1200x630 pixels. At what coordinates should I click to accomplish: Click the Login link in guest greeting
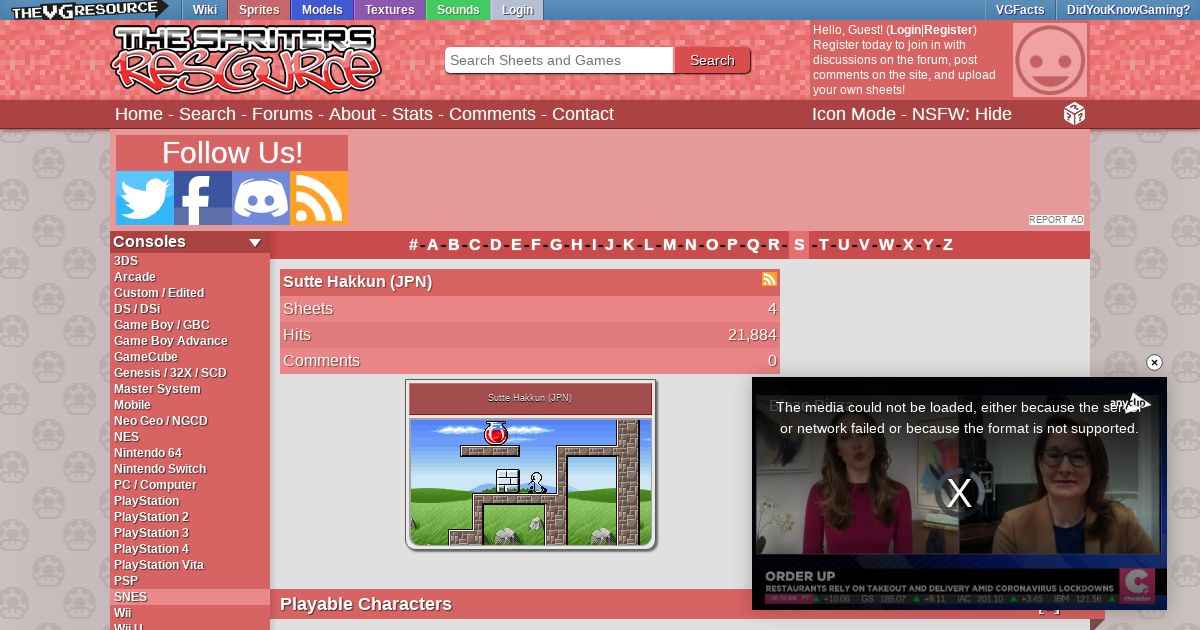pyautogui.click(x=905, y=30)
